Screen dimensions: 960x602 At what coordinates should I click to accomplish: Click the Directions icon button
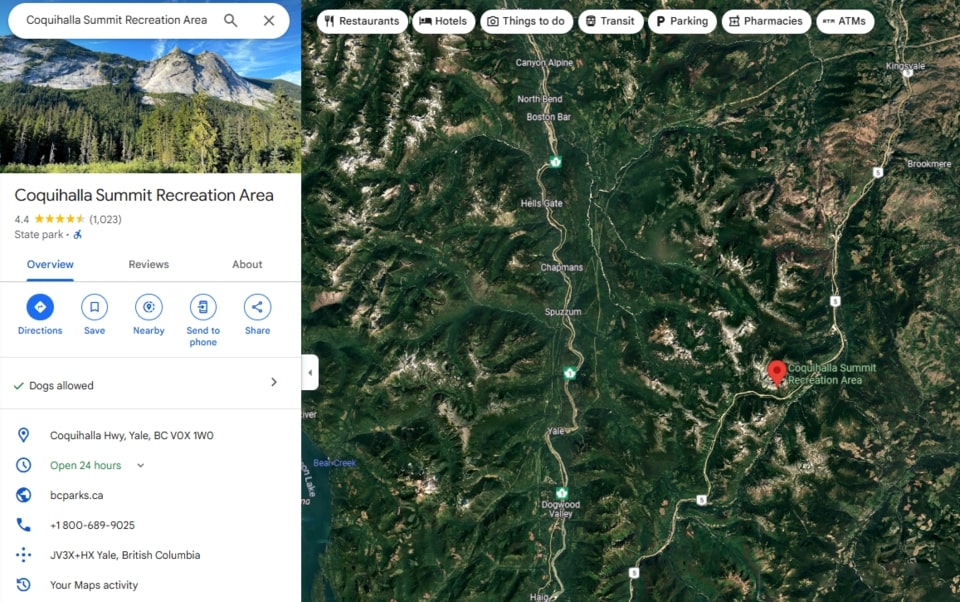(40, 307)
